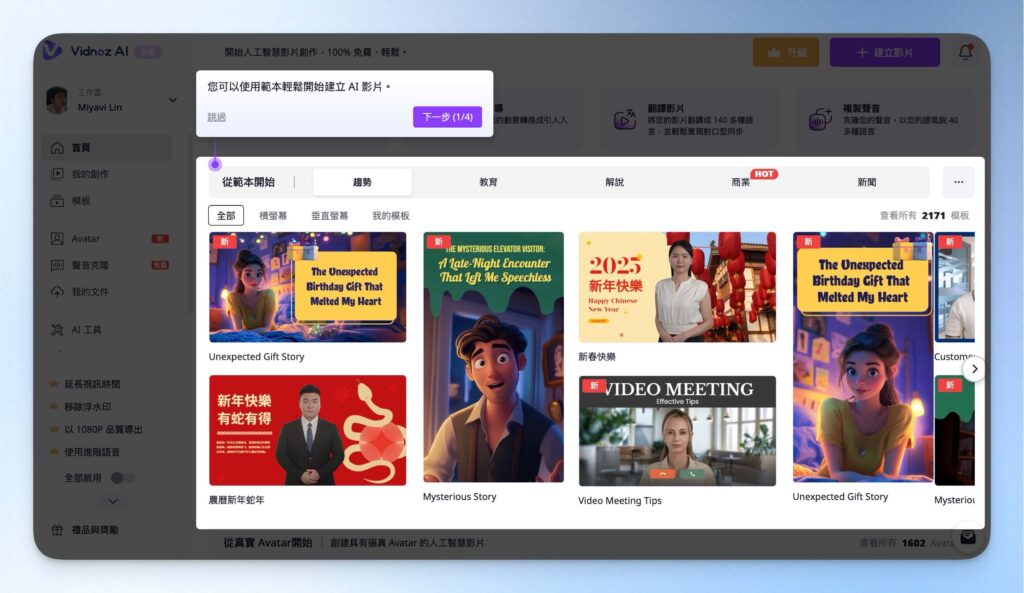Screen dimensions: 1024x593
Task: Open the vertical Unexpected Gift Story thumbnail
Action: pos(863,357)
